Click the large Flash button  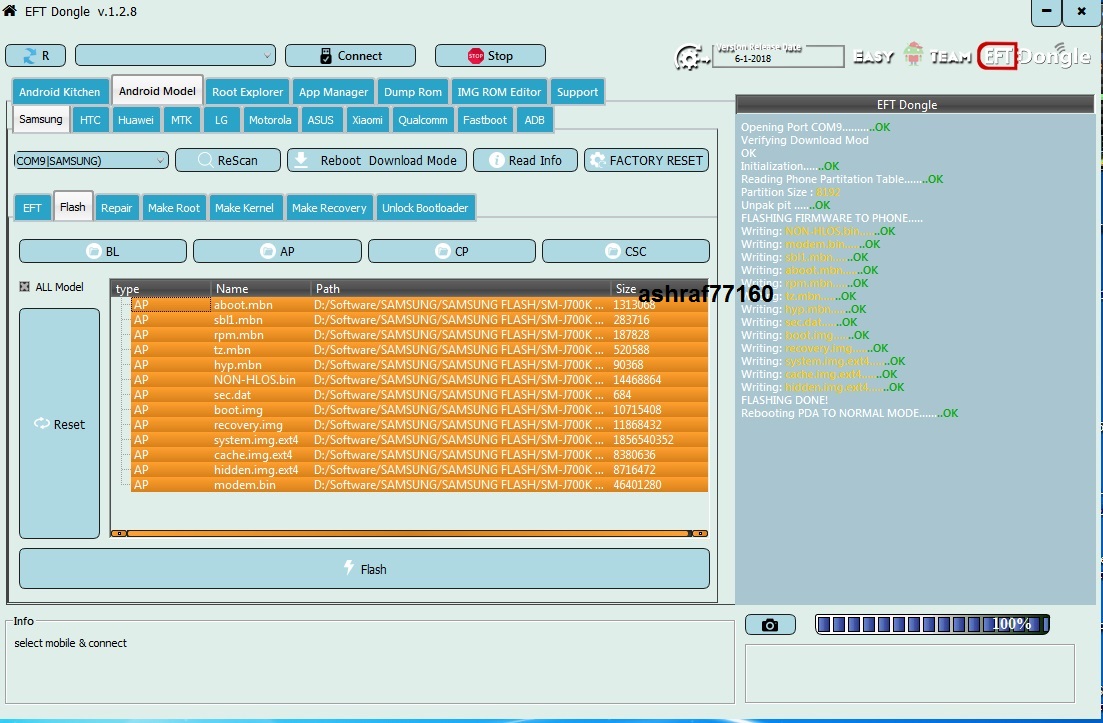[364, 568]
